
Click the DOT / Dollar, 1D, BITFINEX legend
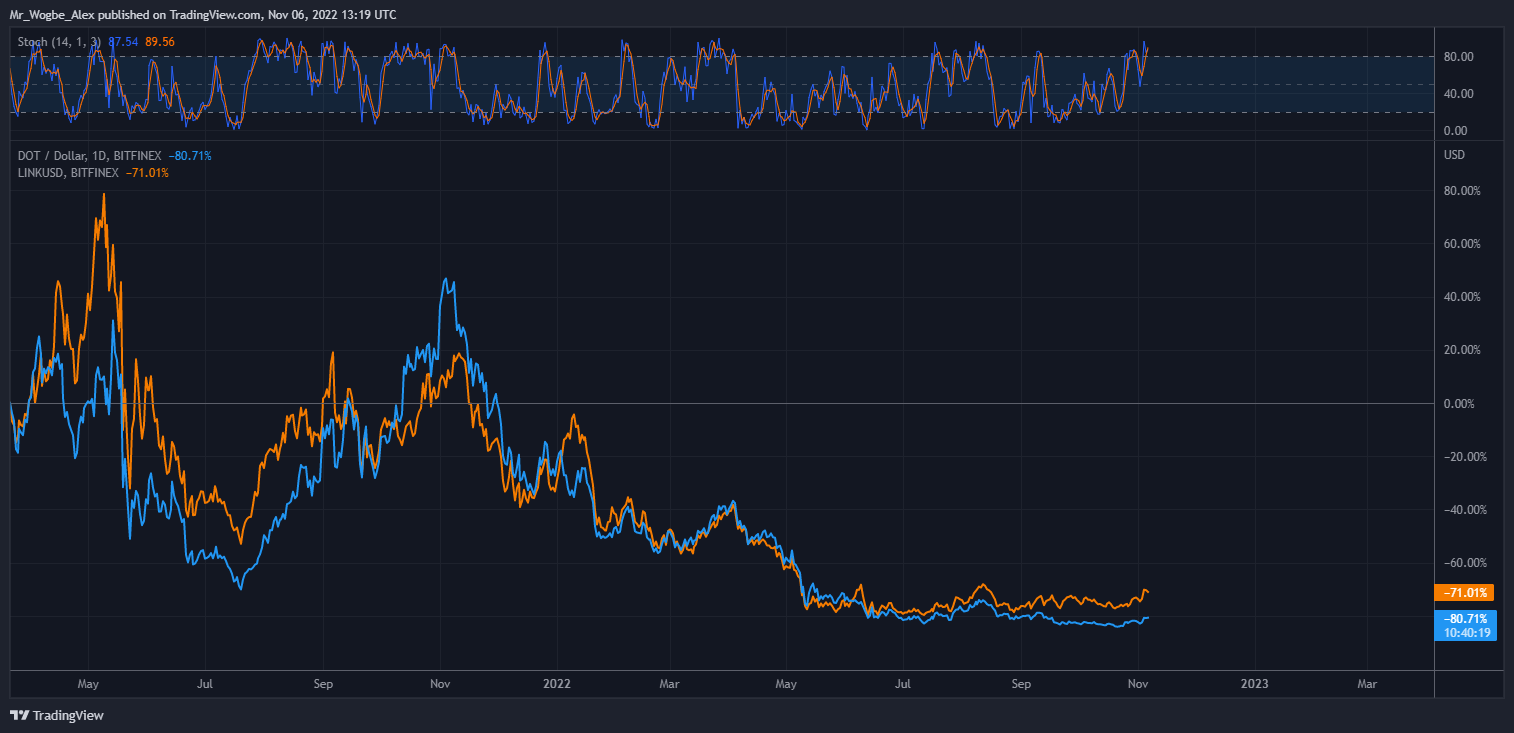tap(90, 156)
